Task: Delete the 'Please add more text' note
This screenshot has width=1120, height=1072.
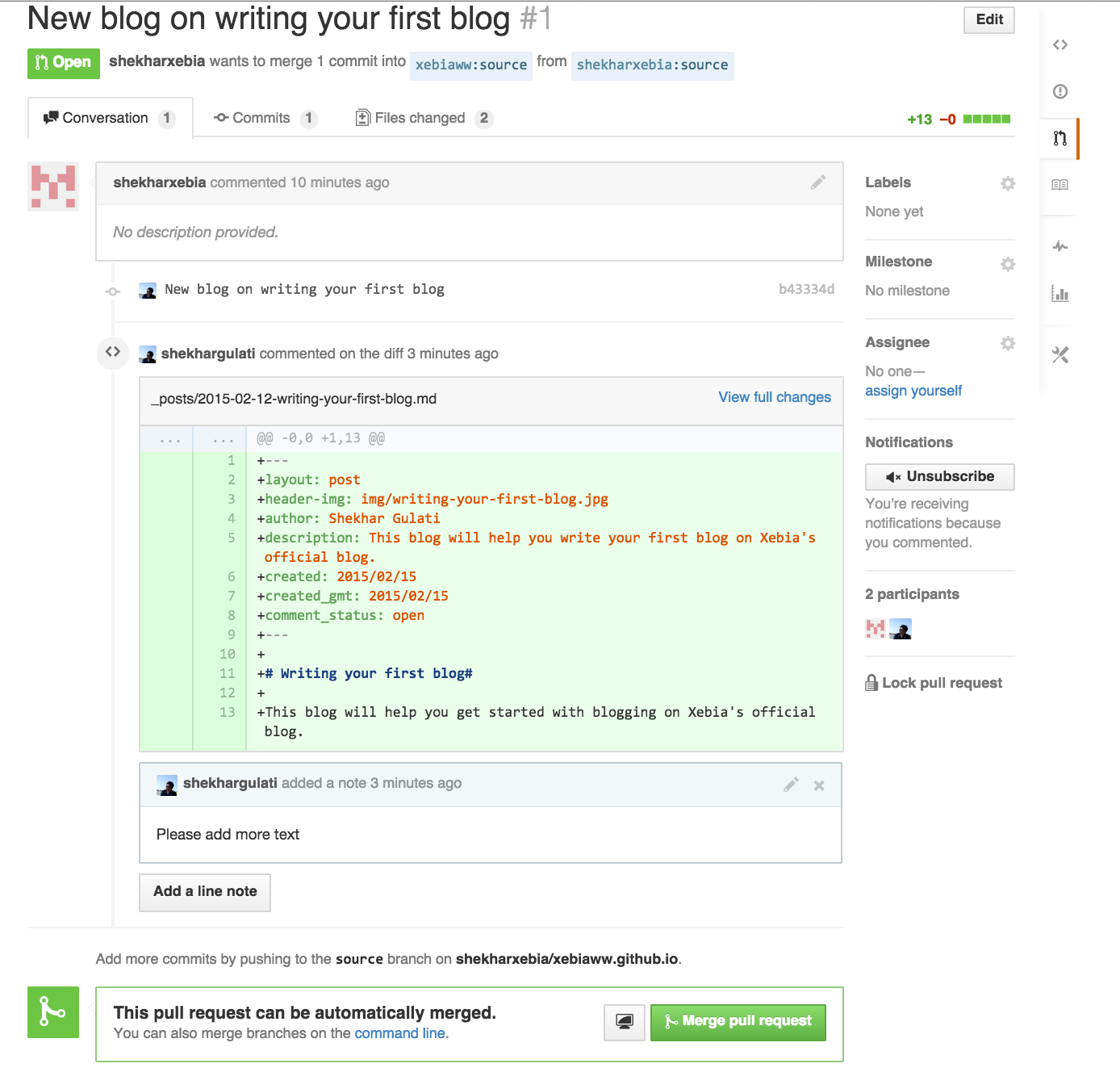Action: (x=819, y=785)
